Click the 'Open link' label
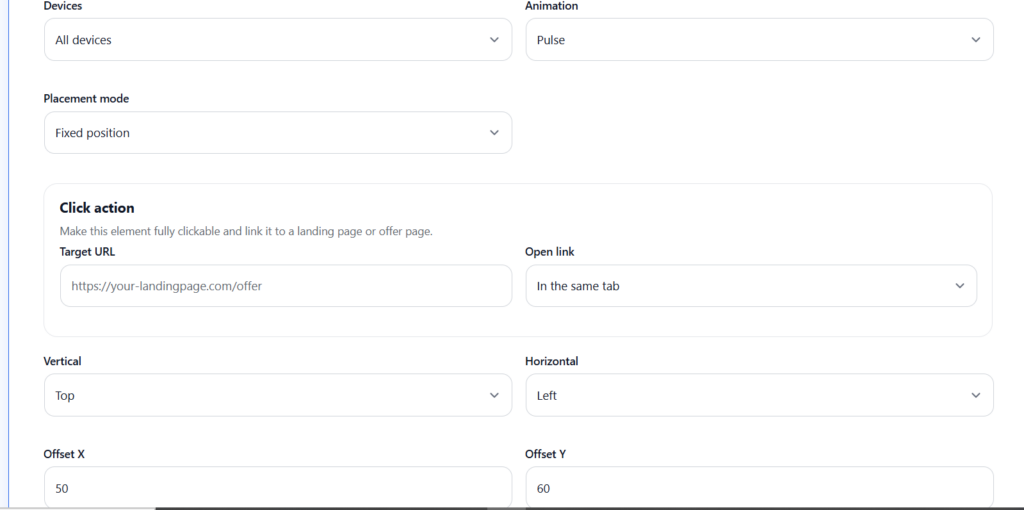The height and width of the screenshot is (510, 1024). point(550,252)
